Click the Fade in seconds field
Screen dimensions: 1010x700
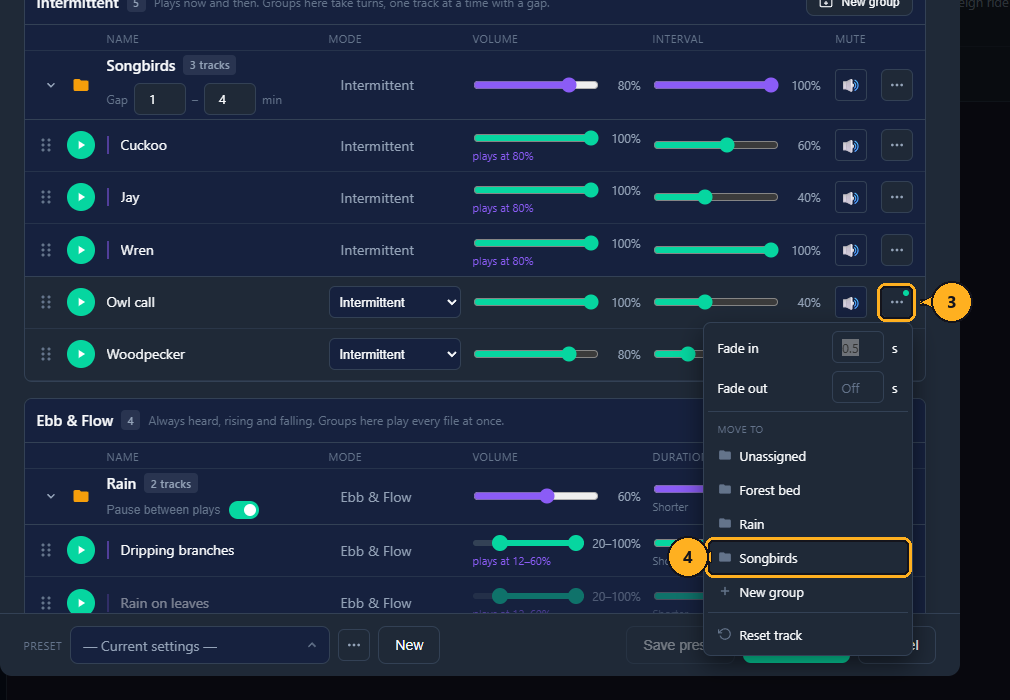coord(857,348)
